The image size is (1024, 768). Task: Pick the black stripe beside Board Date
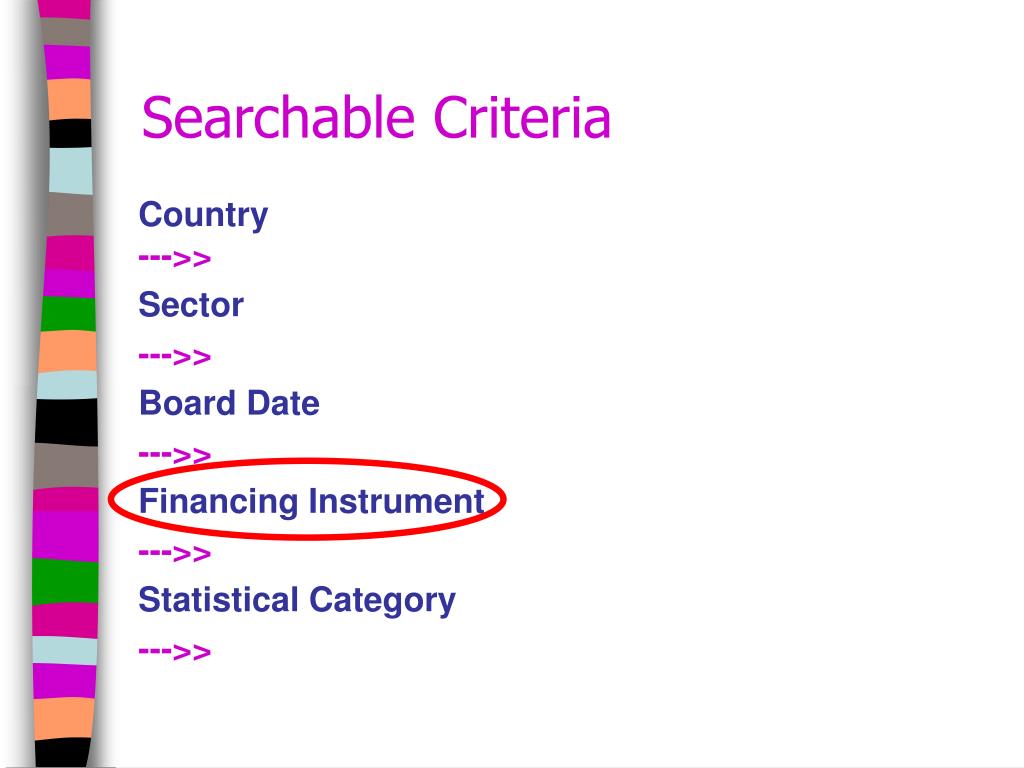coord(66,421)
